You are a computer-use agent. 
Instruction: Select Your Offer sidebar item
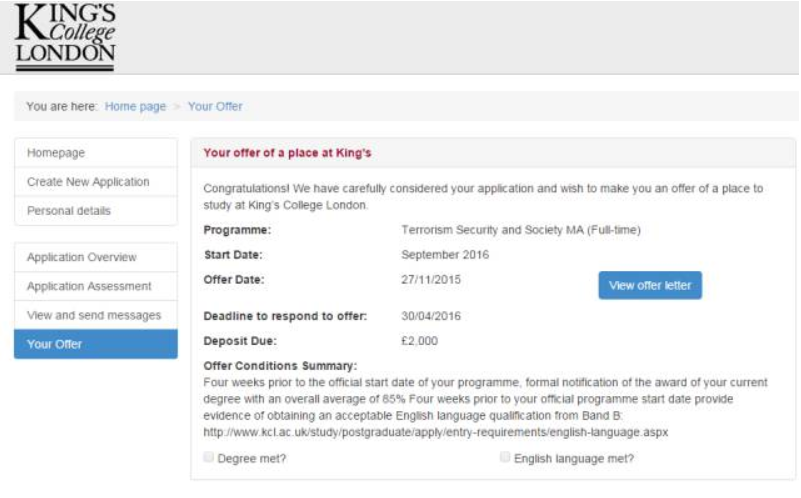(x=55, y=345)
